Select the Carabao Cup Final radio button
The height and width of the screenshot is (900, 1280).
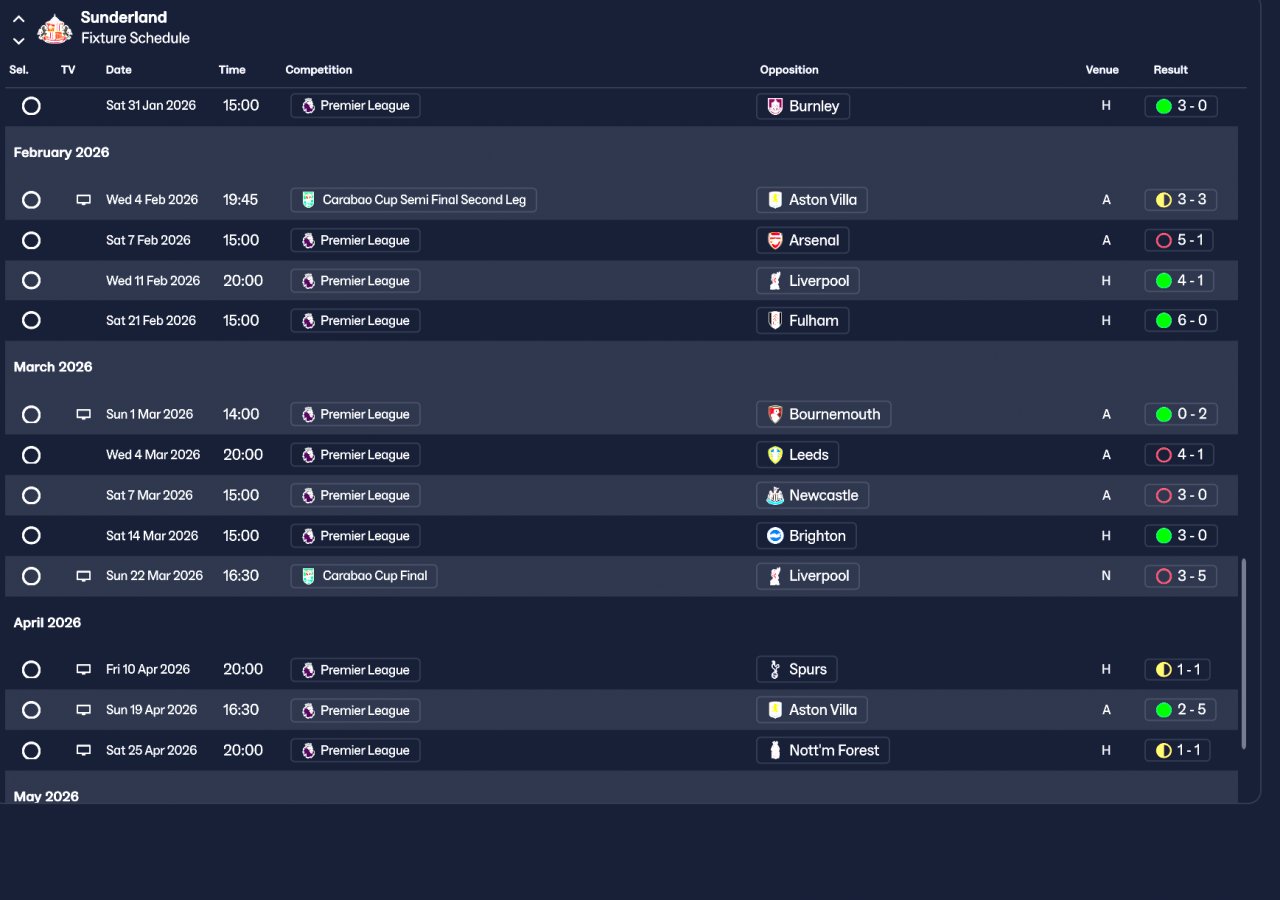[x=31, y=576]
